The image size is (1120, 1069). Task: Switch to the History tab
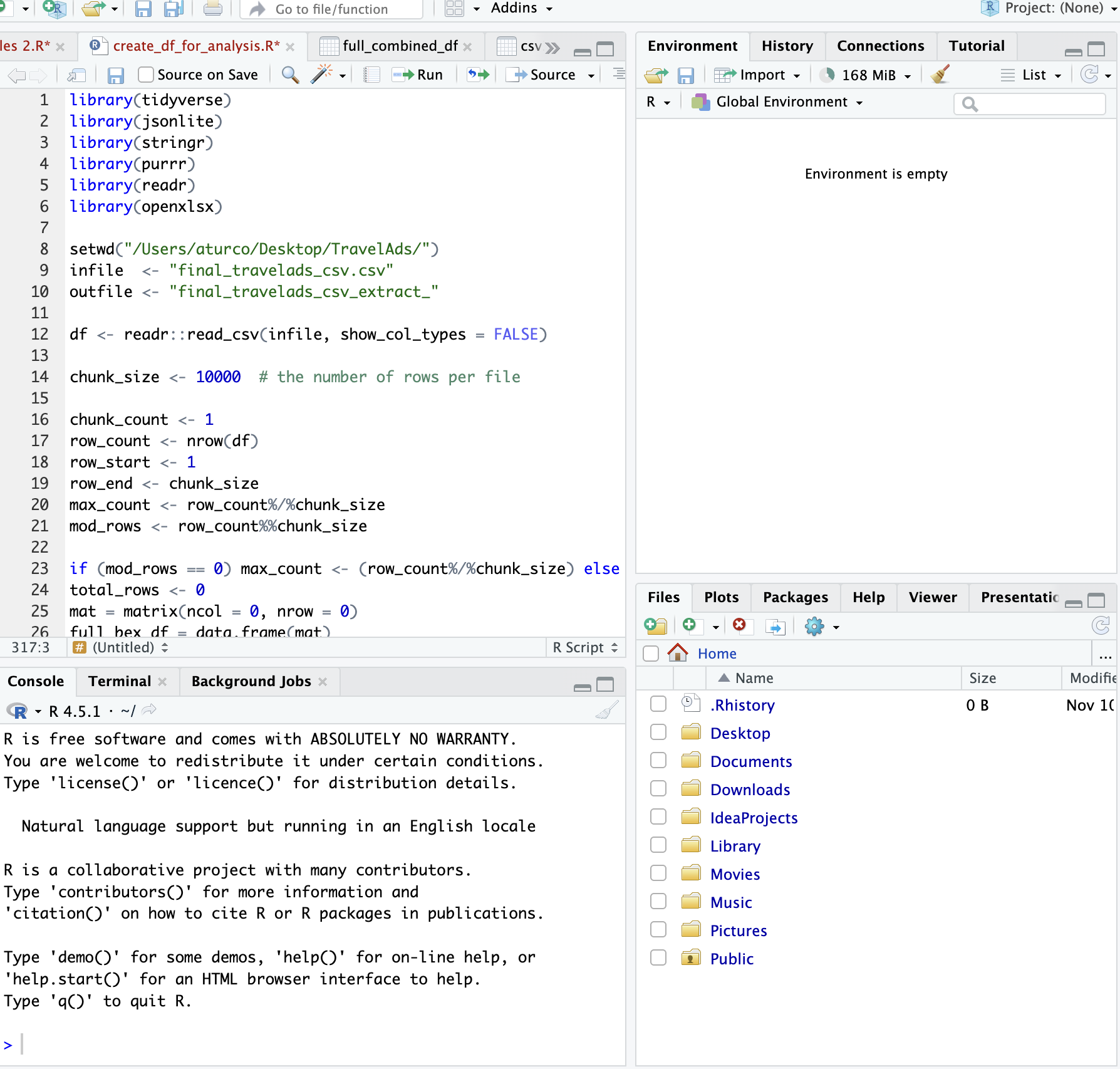pyautogui.click(x=787, y=46)
